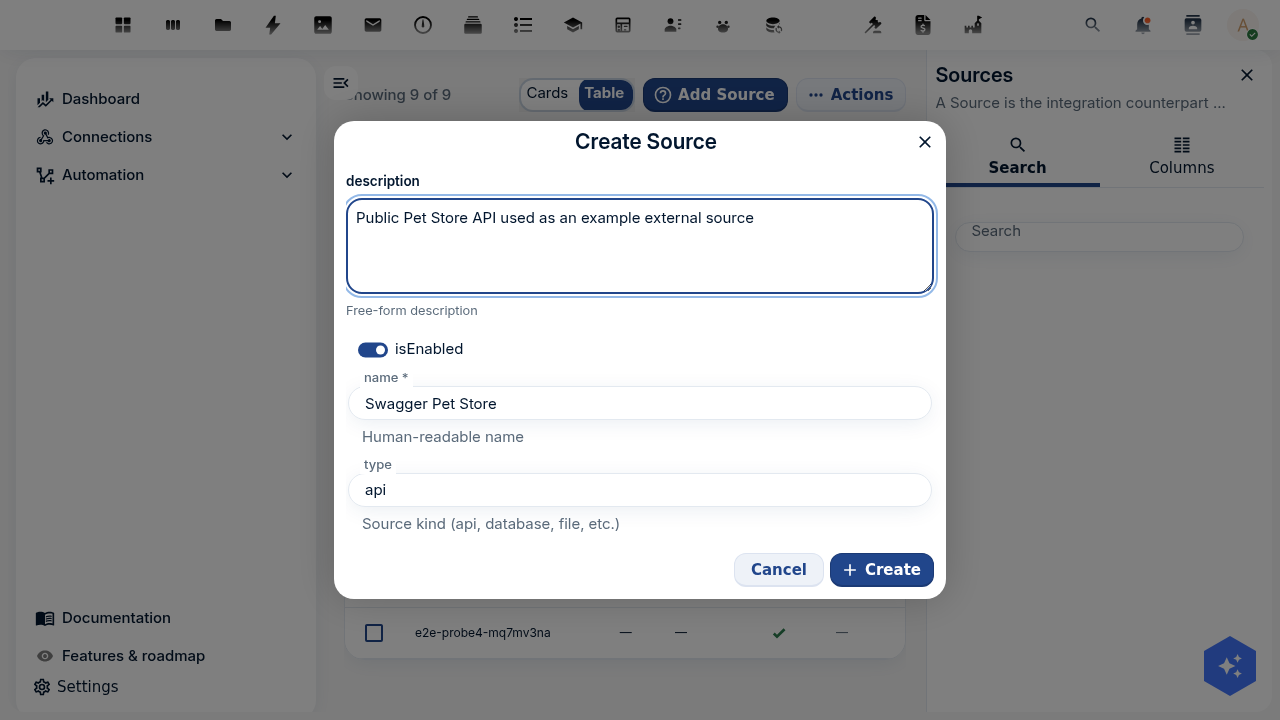Screen dimensions: 1280x720
Task: Open the database sync icon
Action: (x=773, y=25)
